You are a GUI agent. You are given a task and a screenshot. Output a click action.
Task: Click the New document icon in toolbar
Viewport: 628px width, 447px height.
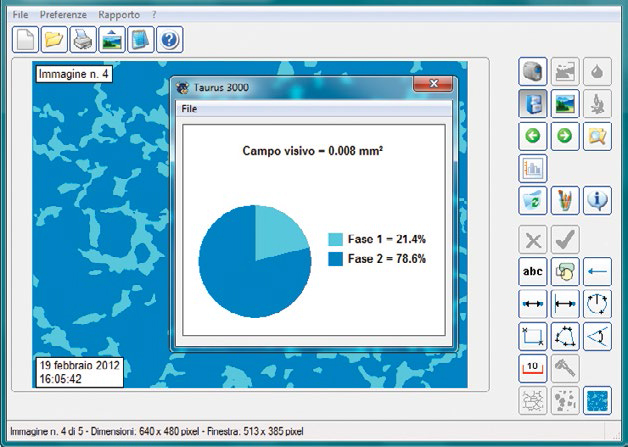(x=26, y=40)
